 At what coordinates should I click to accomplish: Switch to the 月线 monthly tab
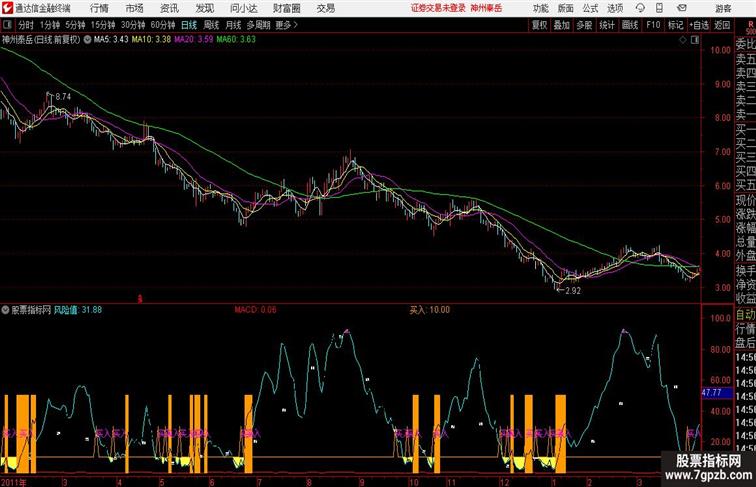[233, 25]
